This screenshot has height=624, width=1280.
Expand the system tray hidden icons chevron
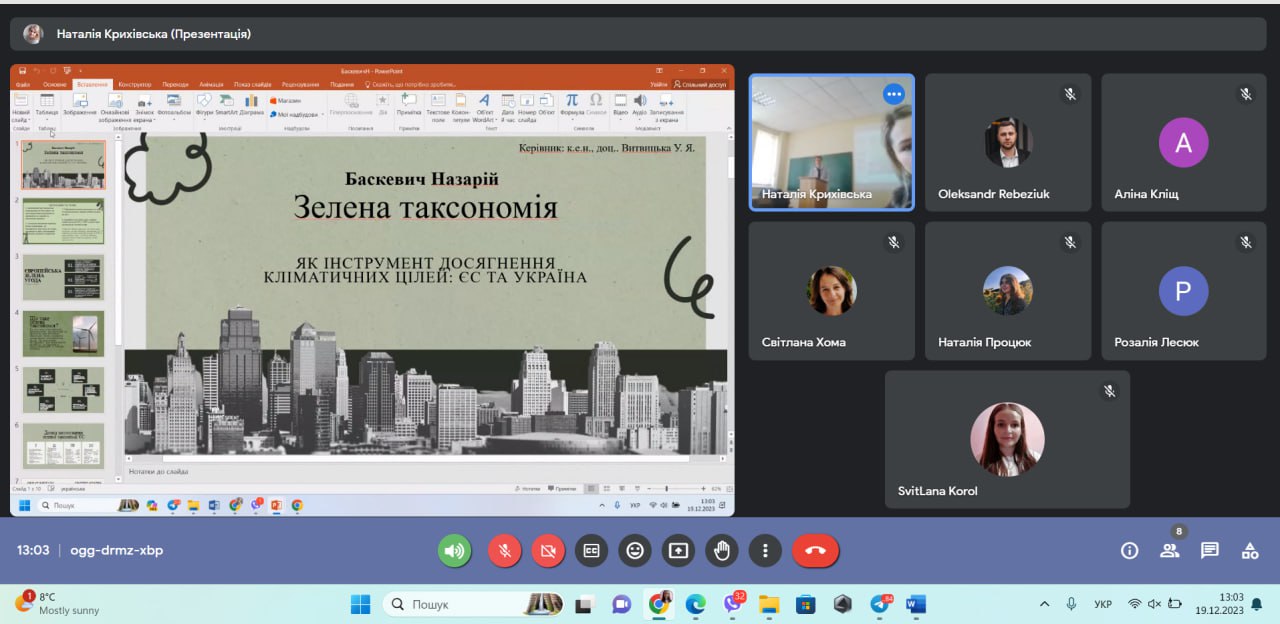click(x=1045, y=604)
